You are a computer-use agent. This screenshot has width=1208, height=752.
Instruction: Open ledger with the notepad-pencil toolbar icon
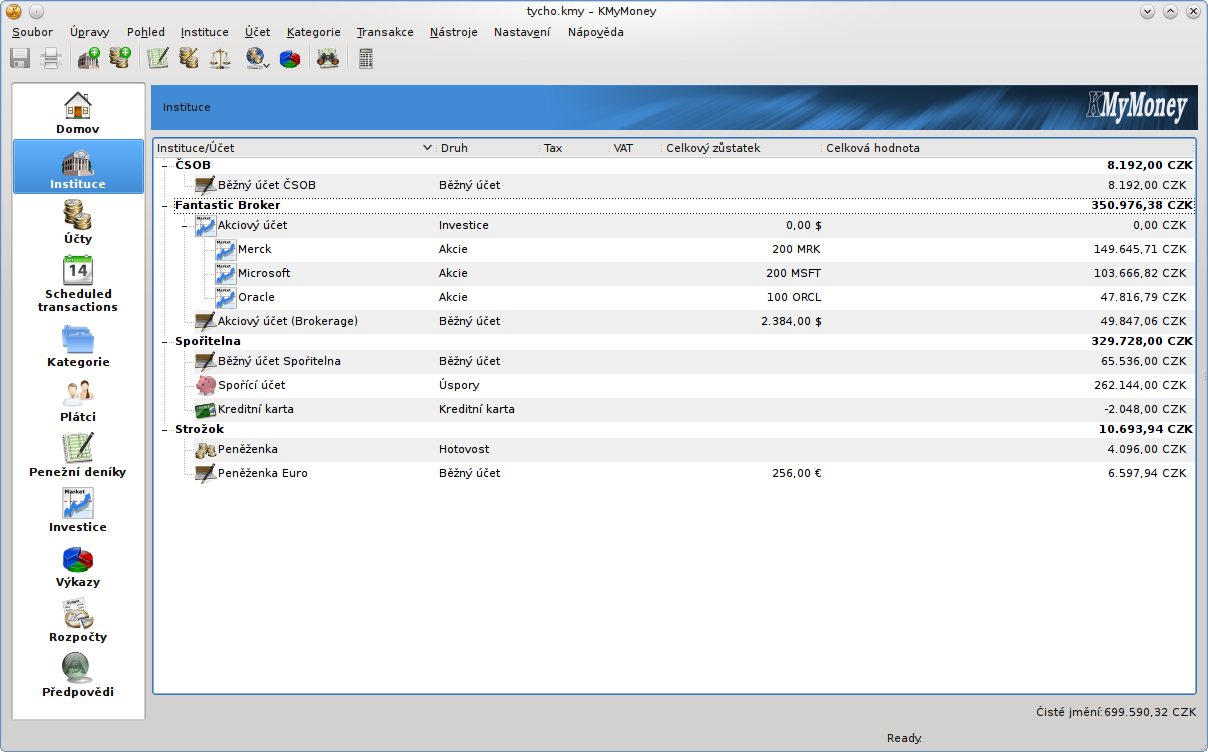coord(158,58)
